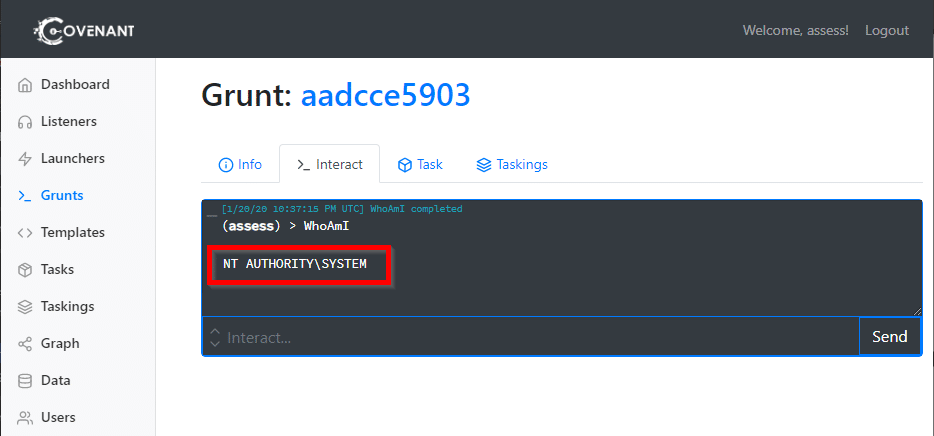Click the Logout link
The image size is (934, 436).
[887, 30]
